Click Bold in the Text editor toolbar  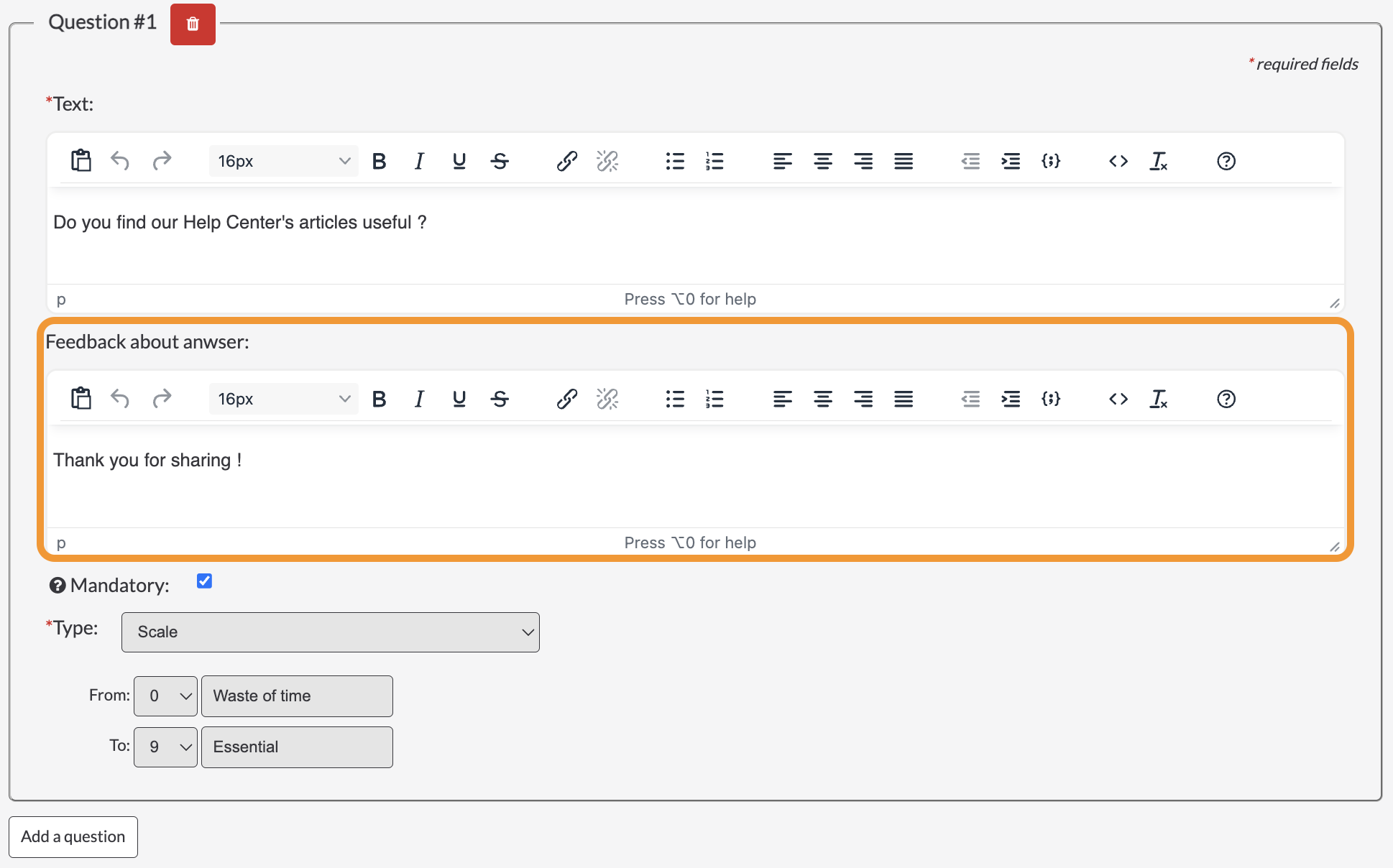[x=380, y=162]
